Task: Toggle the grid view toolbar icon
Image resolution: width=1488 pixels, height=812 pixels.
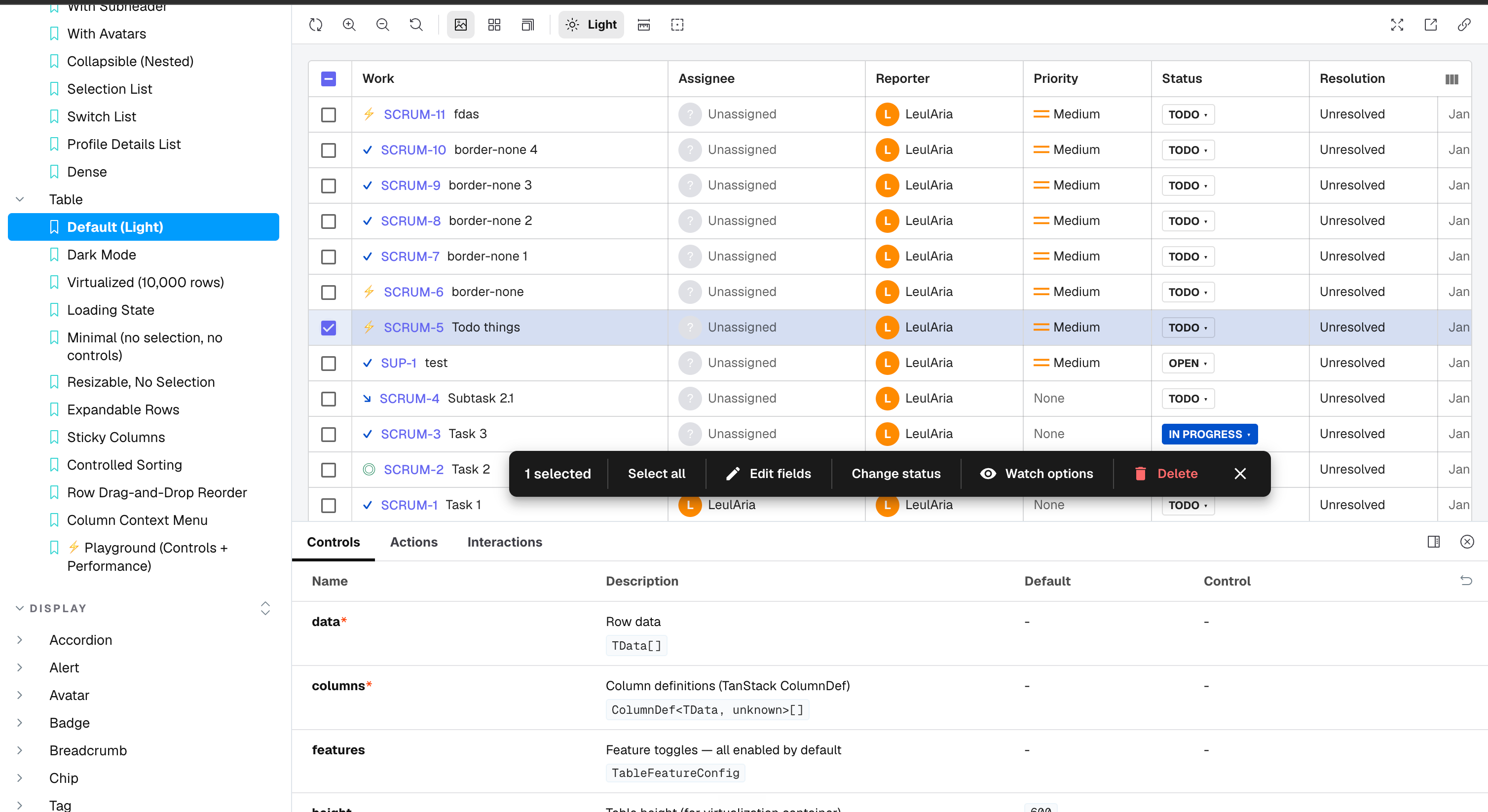Action: coord(494,25)
